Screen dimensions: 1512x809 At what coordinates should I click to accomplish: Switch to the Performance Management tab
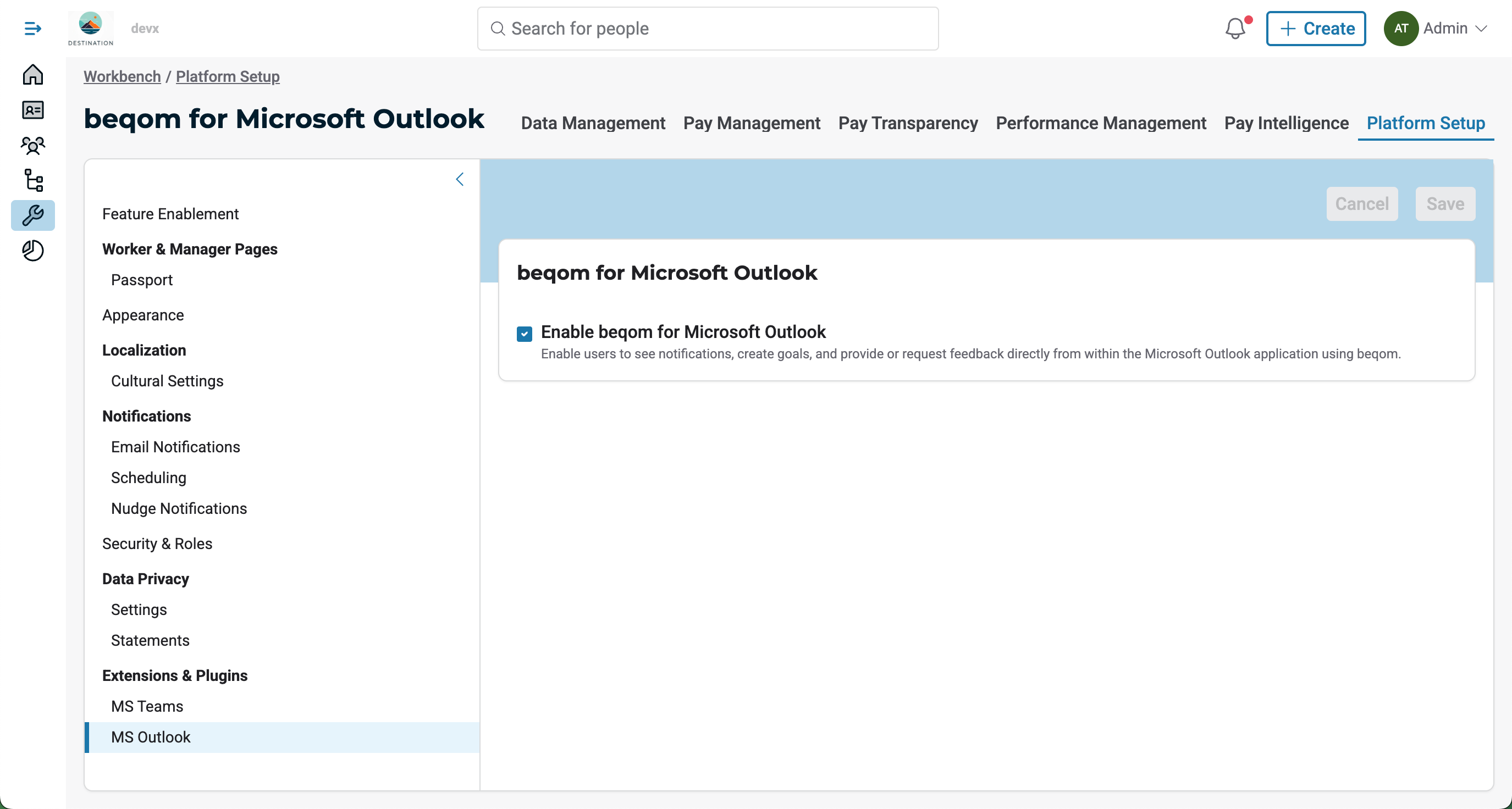[1101, 123]
